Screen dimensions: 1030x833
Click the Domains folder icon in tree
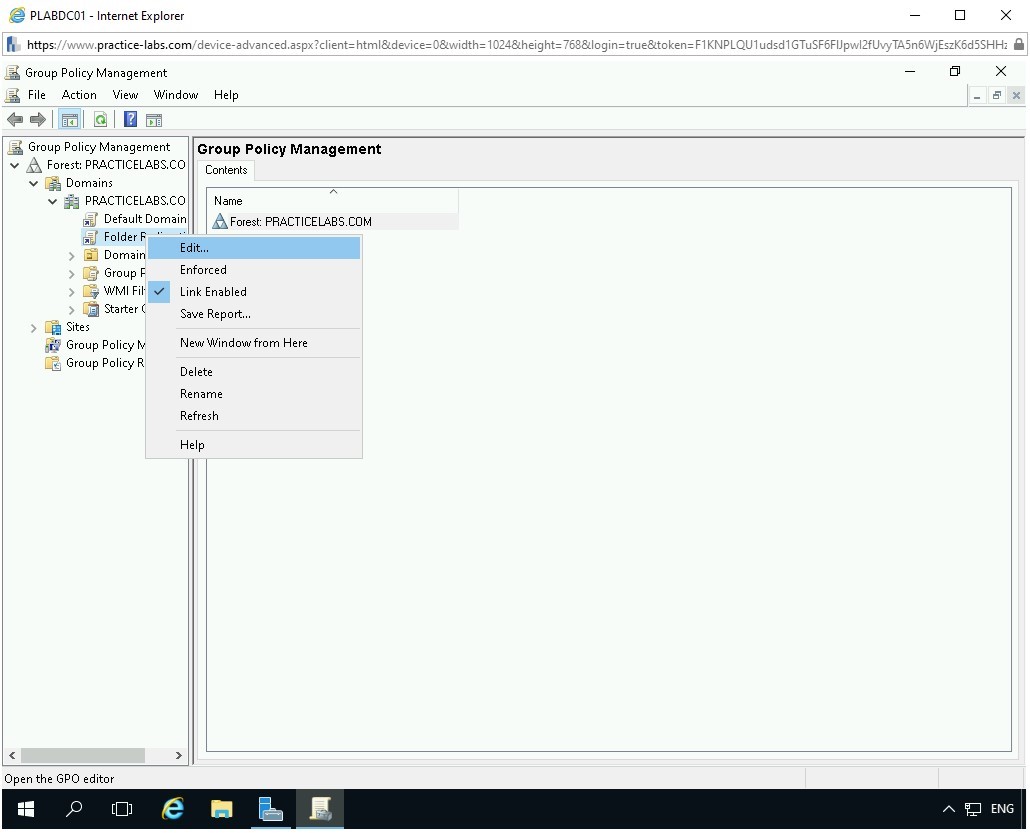[x=53, y=183]
